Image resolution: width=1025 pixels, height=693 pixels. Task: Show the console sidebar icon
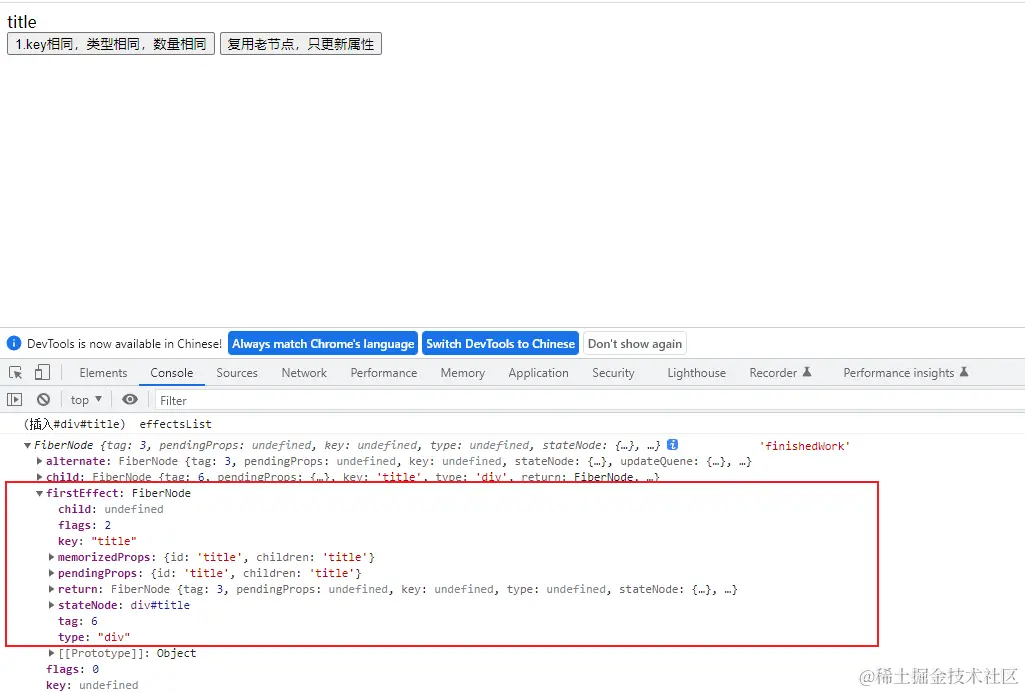(14, 399)
